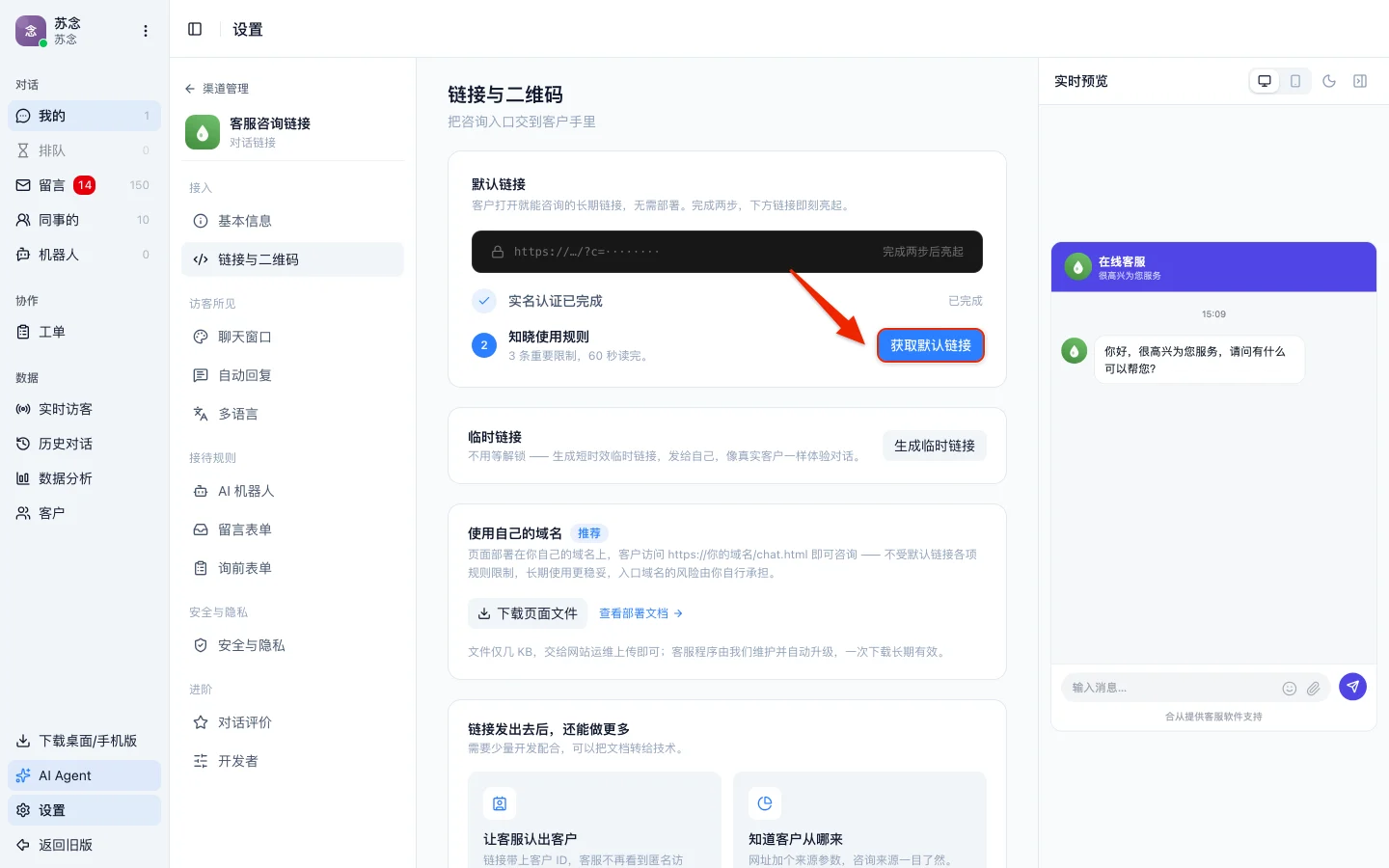
Task: Select 自动回复 settings item
Action: coord(292,375)
